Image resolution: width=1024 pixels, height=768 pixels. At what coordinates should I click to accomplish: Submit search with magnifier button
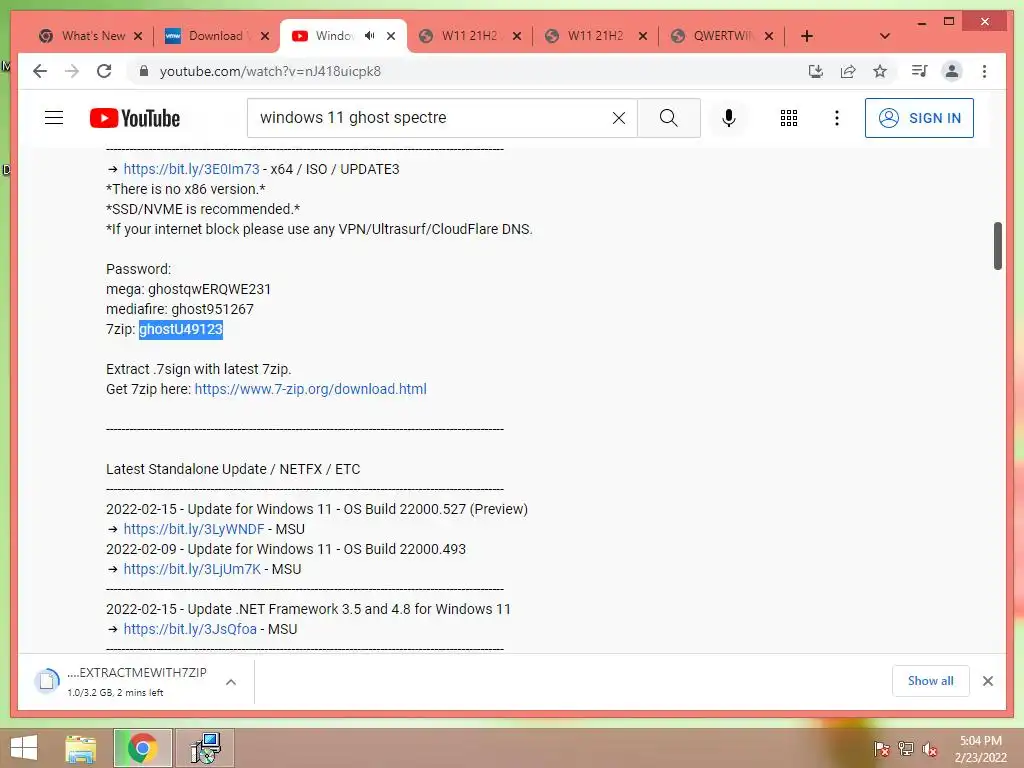(669, 118)
